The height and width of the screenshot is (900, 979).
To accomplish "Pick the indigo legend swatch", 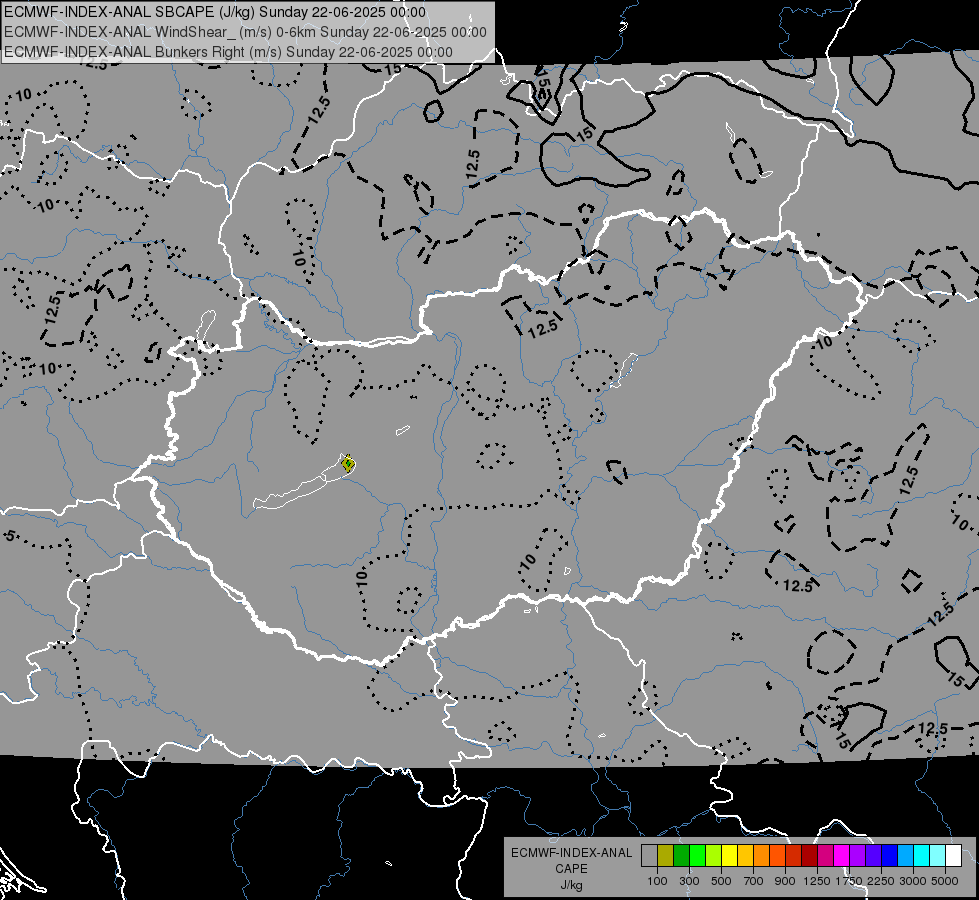I will 873,856.
